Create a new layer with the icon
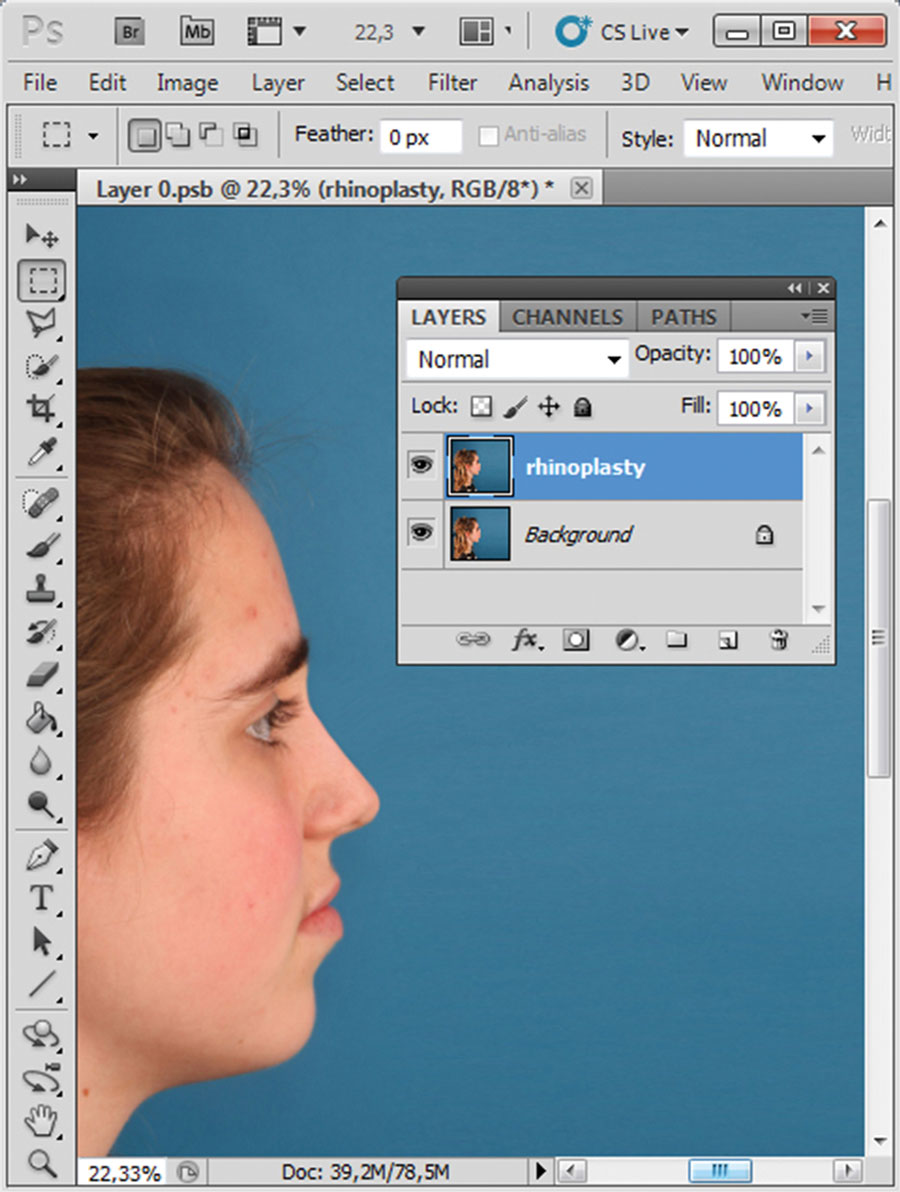This screenshot has height=1192, width=900. point(728,641)
